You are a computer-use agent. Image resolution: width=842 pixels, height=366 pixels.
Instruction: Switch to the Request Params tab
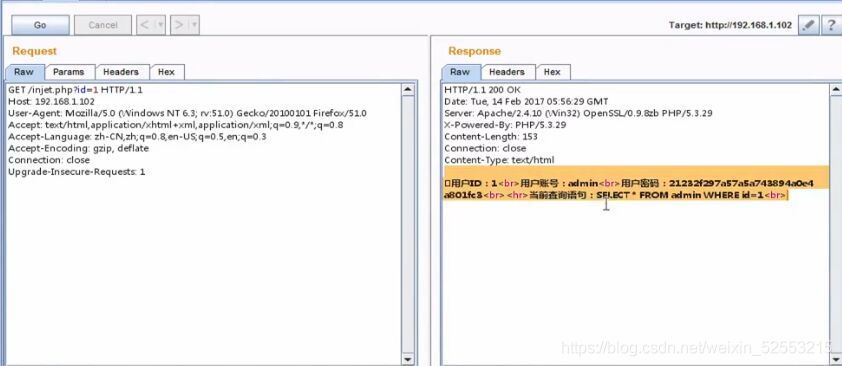click(x=69, y=72)
